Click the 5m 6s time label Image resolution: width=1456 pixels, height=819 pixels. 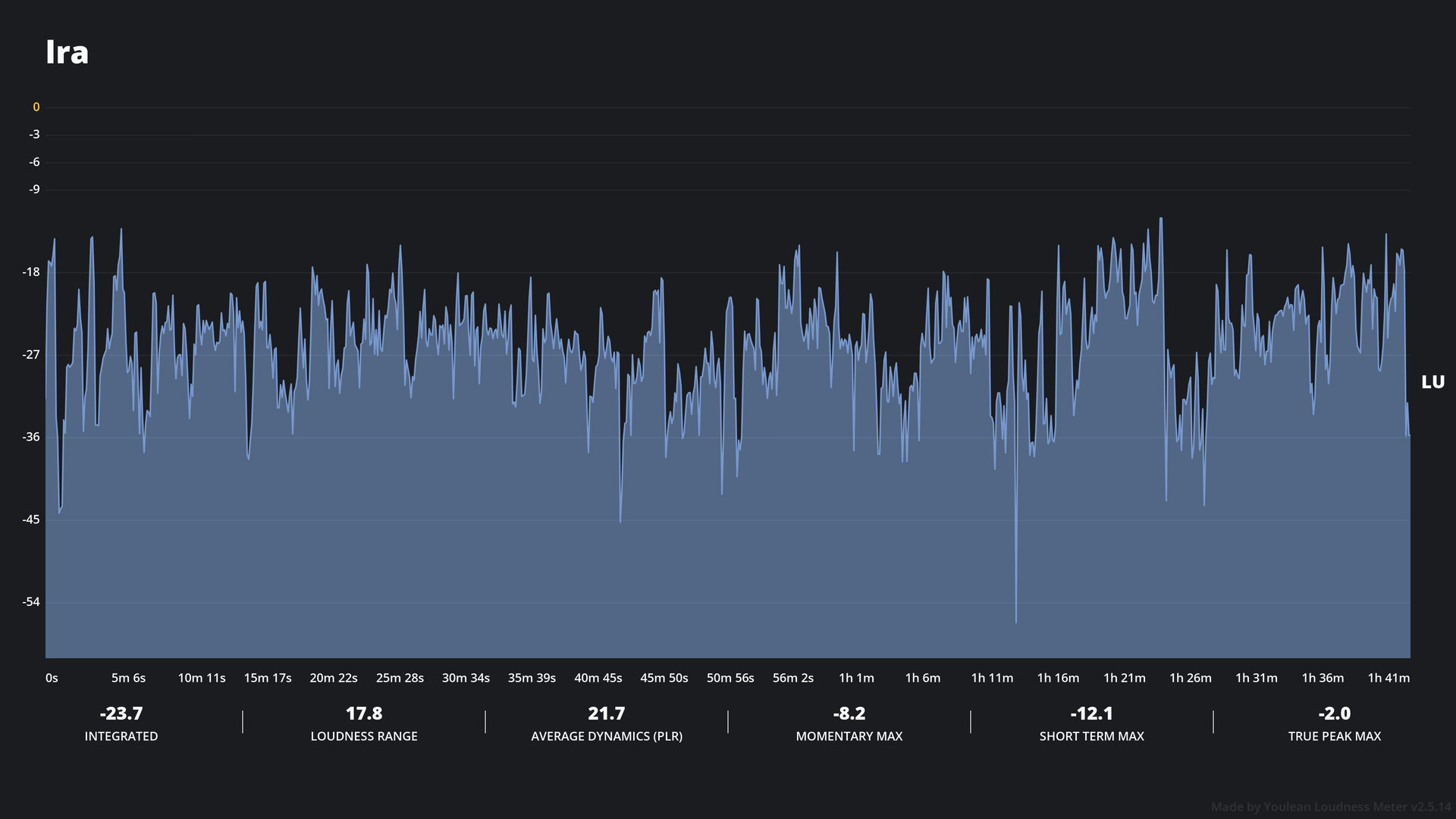pos(128,678)
